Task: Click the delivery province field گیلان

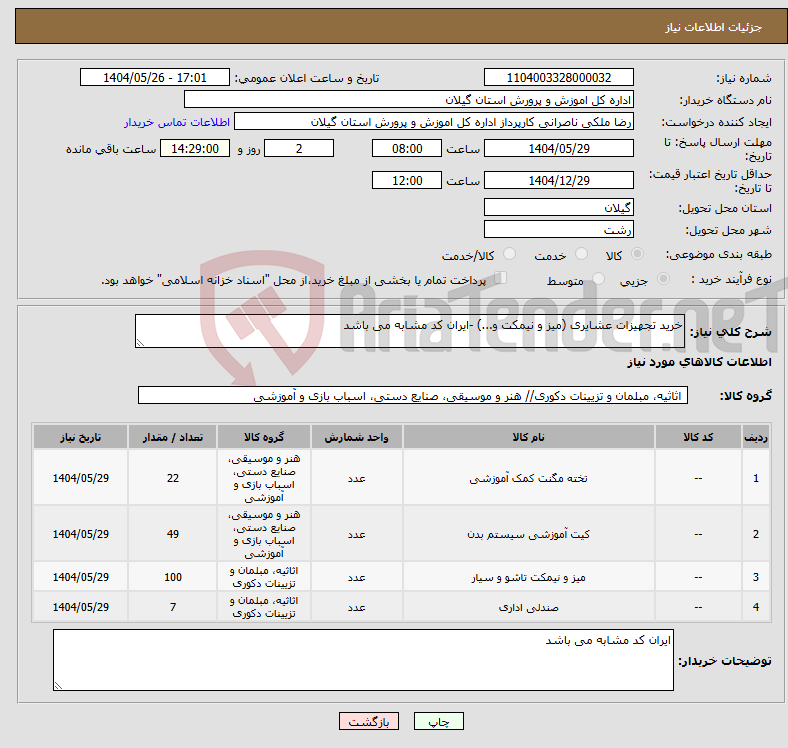Action: coord(558,207)
